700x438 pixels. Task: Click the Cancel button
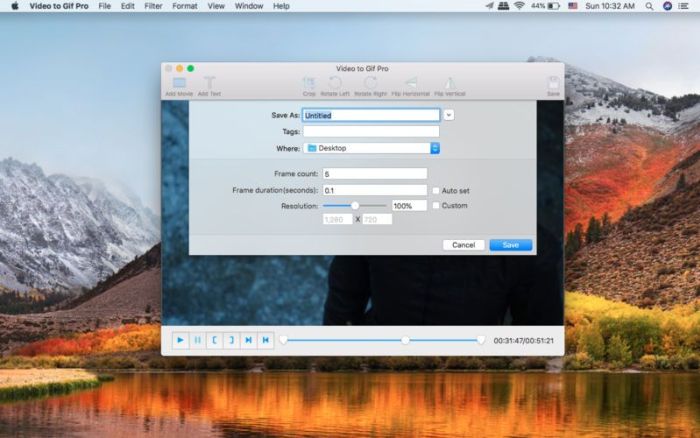click(463, 245)
